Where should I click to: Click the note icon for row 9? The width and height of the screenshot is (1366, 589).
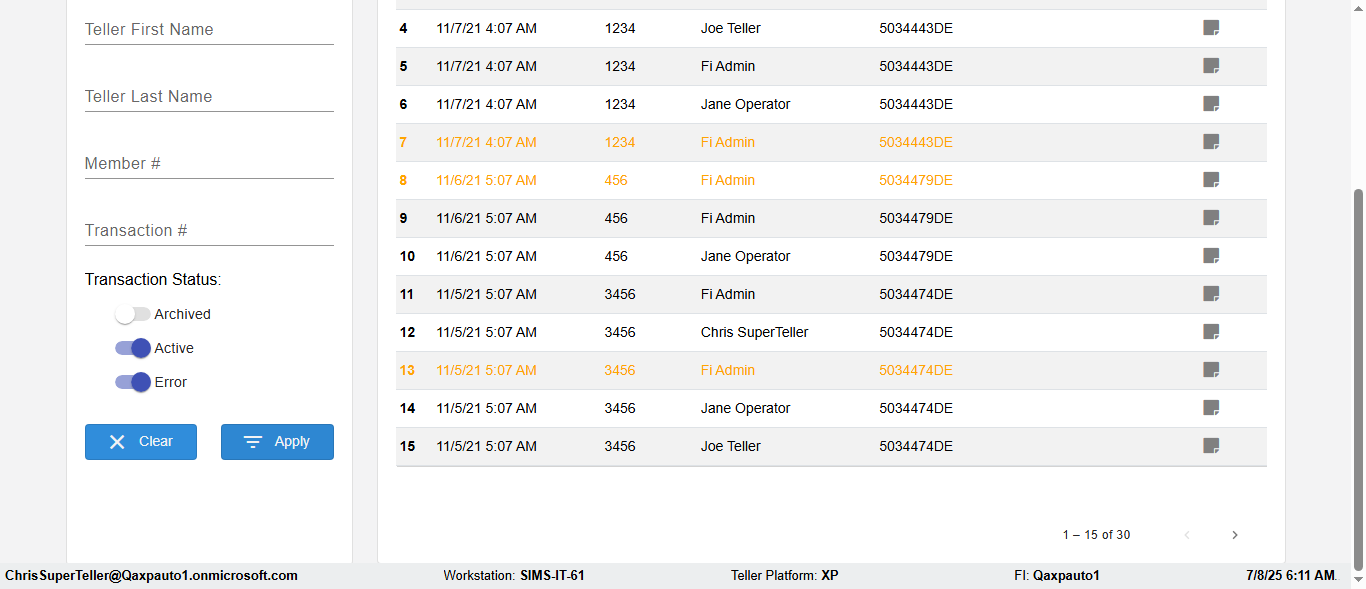tap(1211, 218)
